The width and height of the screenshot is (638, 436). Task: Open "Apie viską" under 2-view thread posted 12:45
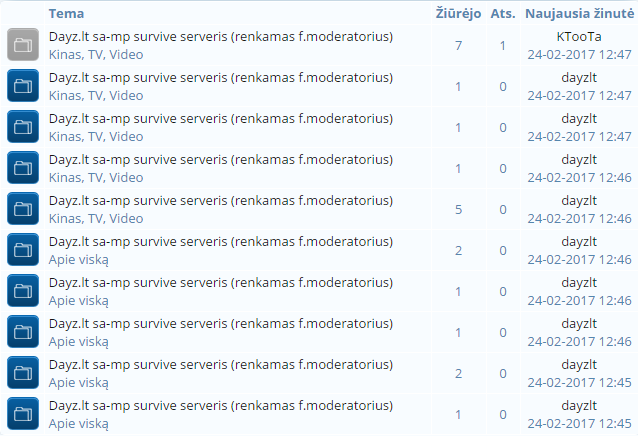coord(78,382)
